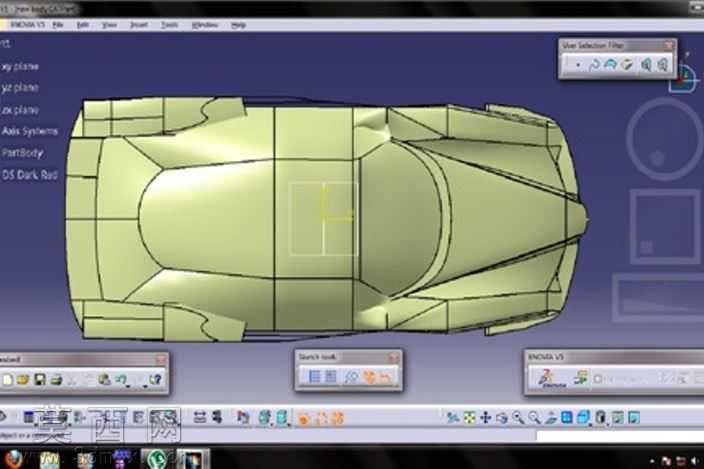Screen dimensions: 704x469
Task: Click the Normal View icon
Action: (550, 418)
